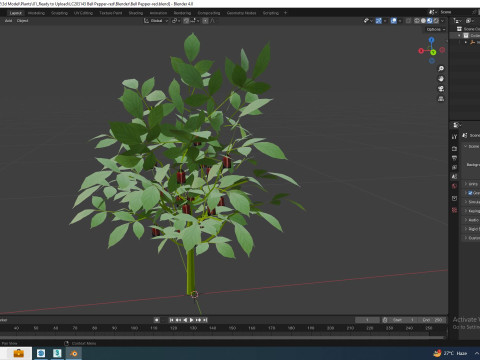This screenshot has height=360, width=480.
Task: Open the Options dropdown in viewport
Action: pyautogui.click(x=436, y=29)
